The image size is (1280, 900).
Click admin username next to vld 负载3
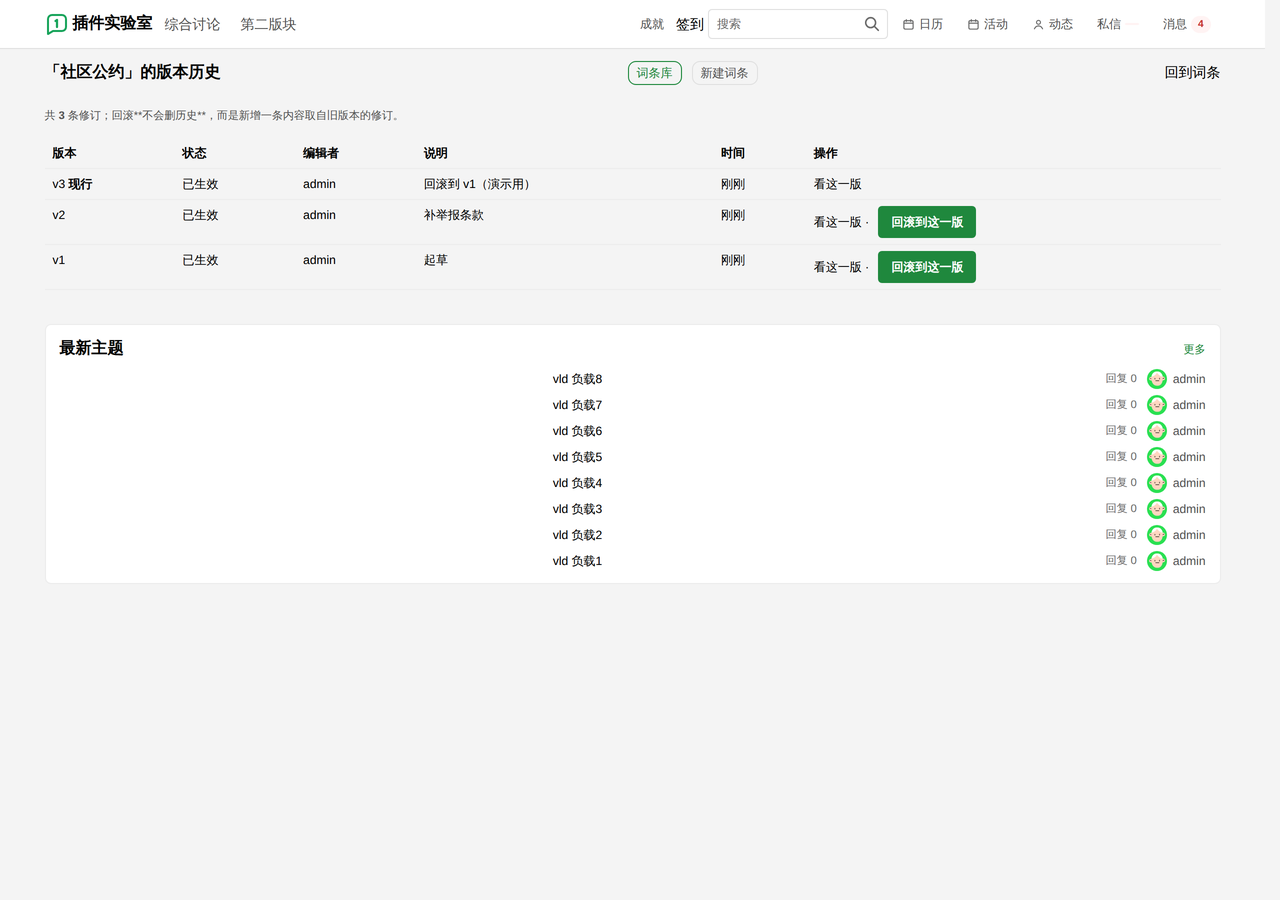[x=1189, y=509]
